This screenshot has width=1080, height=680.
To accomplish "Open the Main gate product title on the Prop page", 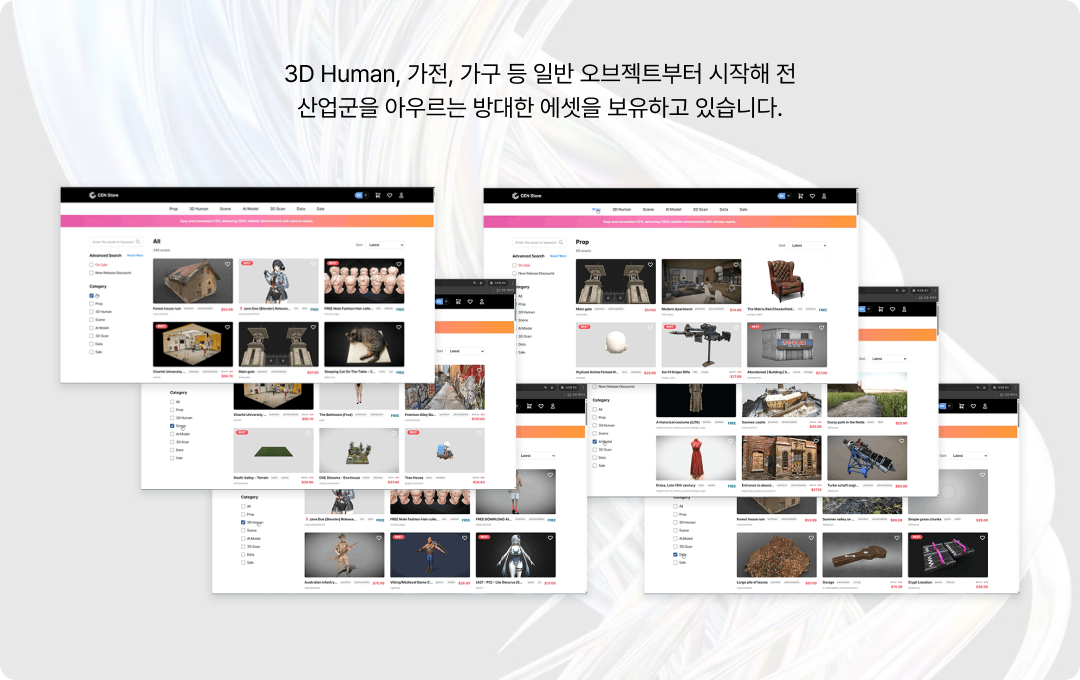I will (x=584, y=310).
